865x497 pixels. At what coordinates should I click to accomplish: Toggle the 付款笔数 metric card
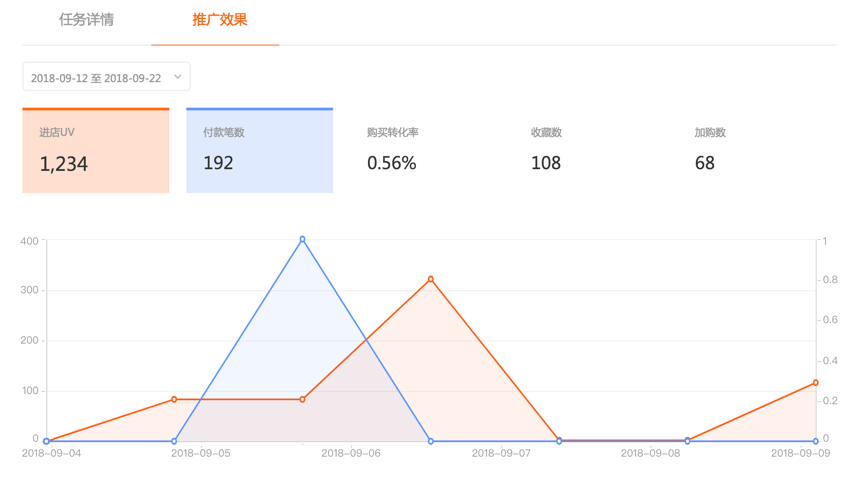tap(260, 151)
